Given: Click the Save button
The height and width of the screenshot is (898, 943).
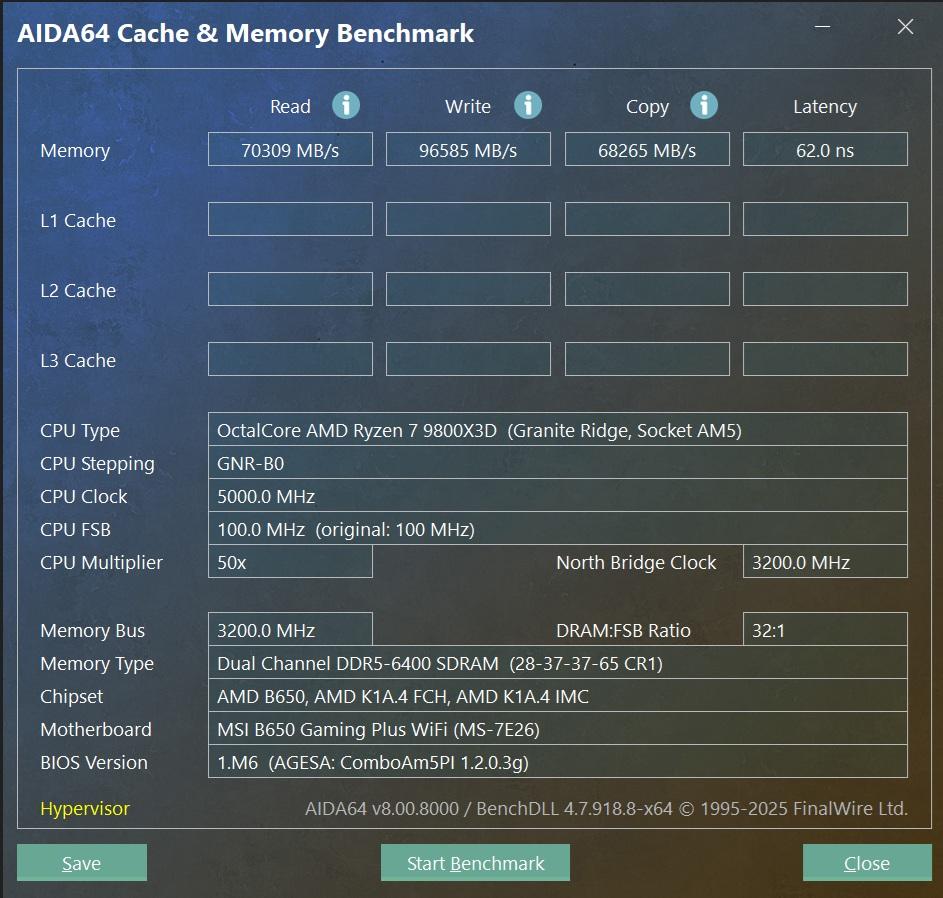Looking at the screenshot, I should pos(82,863).
